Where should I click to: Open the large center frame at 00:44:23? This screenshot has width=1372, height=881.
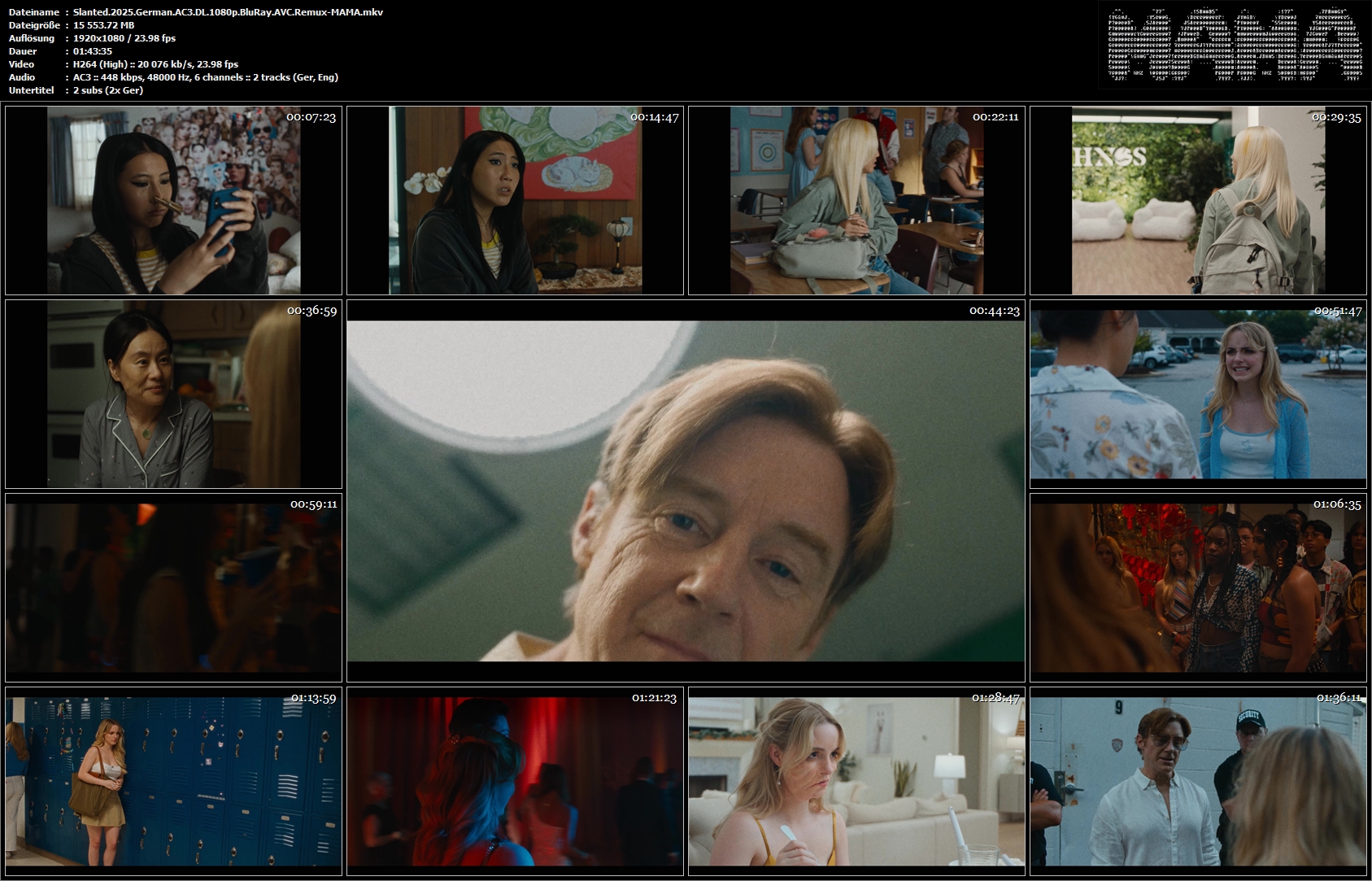(686, 491)
